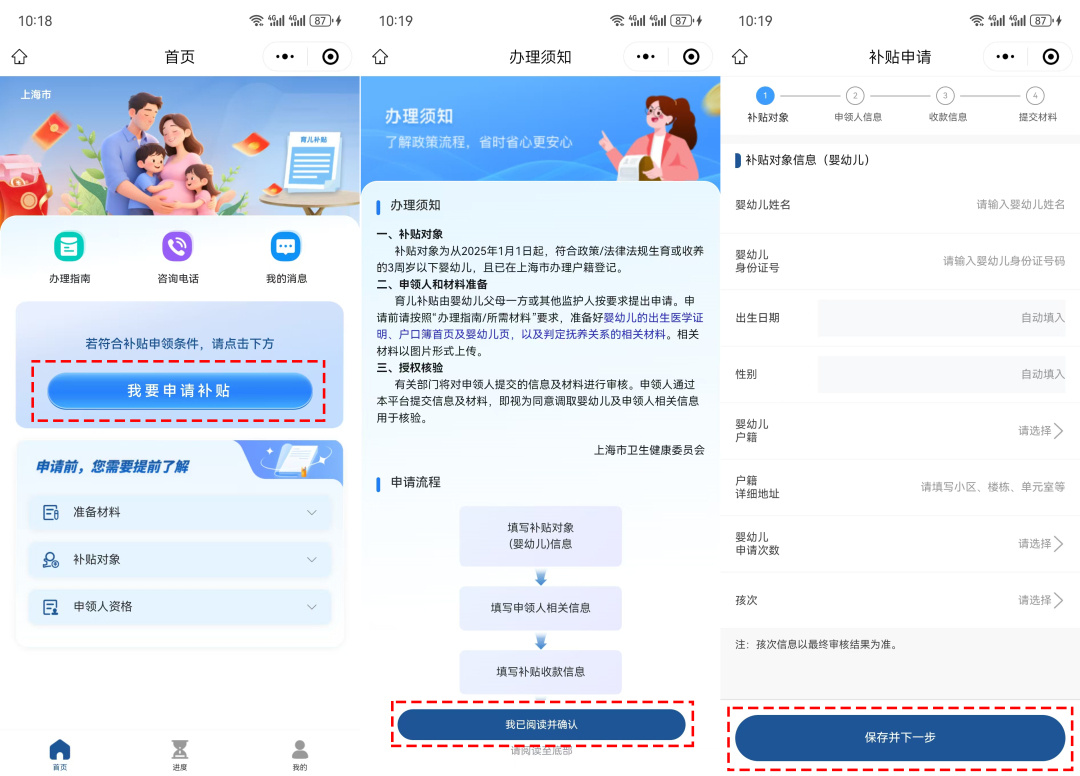Click the 我要申请补贴 button

180,391
